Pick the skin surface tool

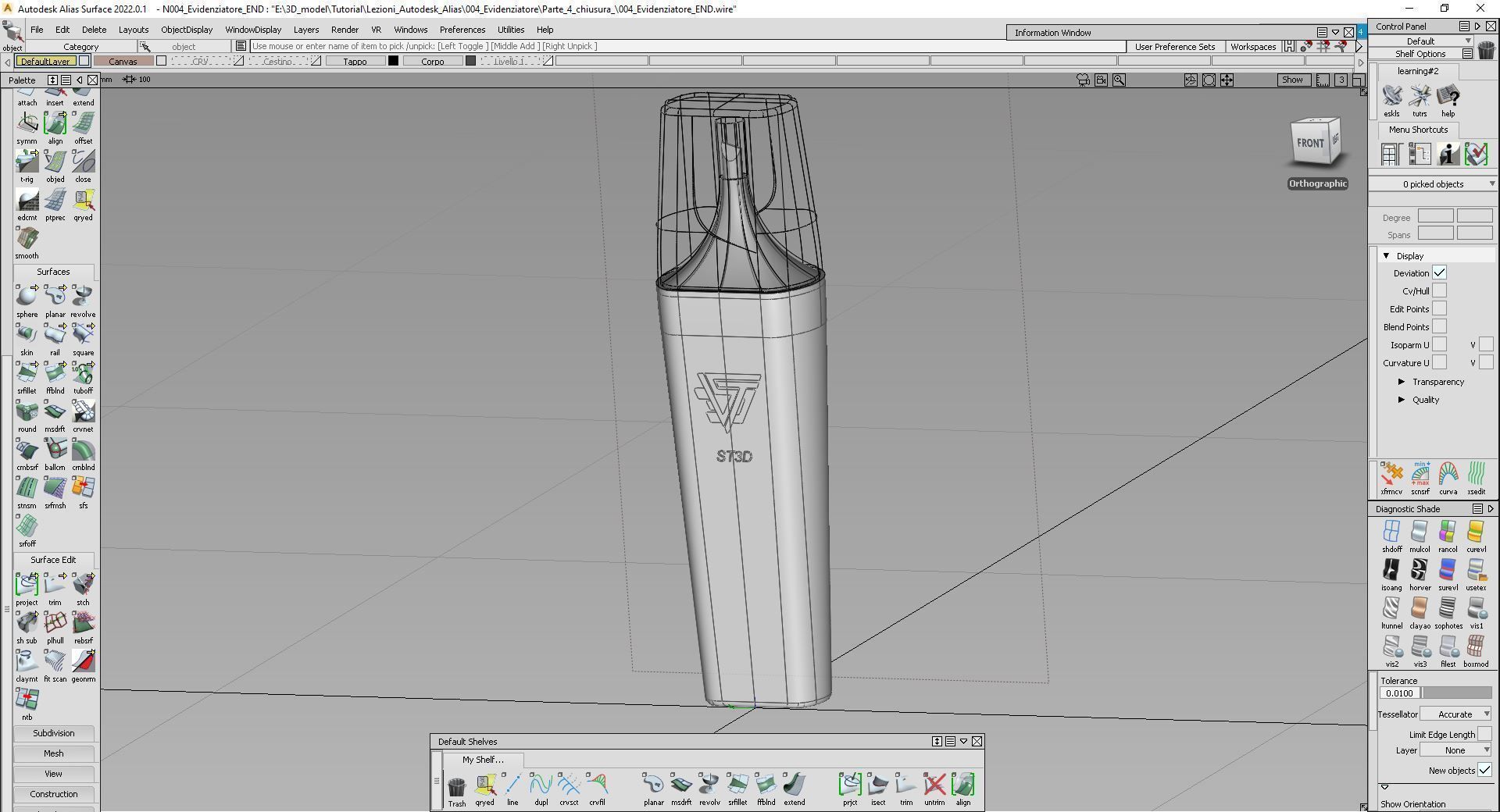(27, 334)
